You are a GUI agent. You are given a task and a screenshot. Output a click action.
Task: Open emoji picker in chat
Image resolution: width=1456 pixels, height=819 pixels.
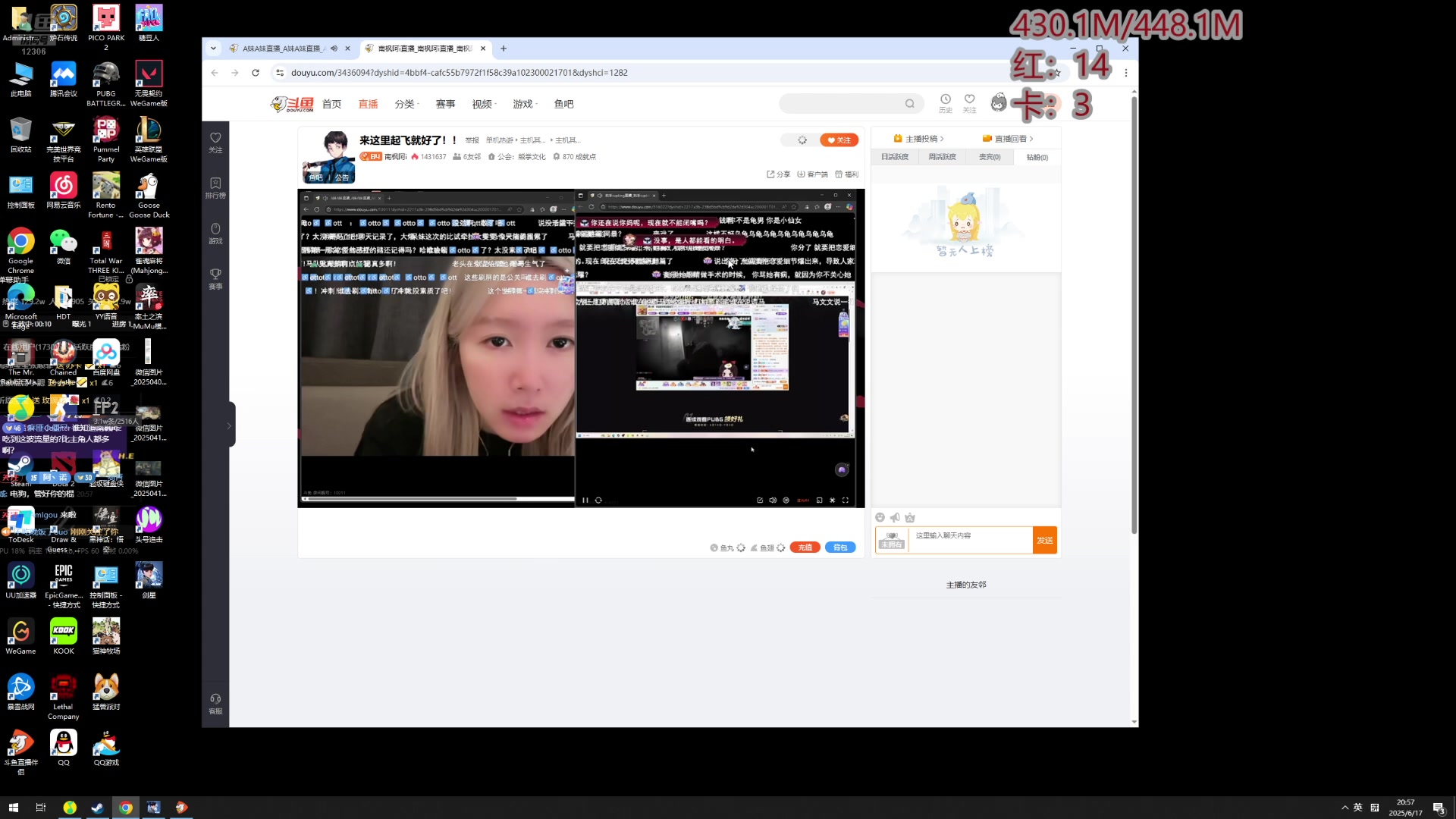880,518
